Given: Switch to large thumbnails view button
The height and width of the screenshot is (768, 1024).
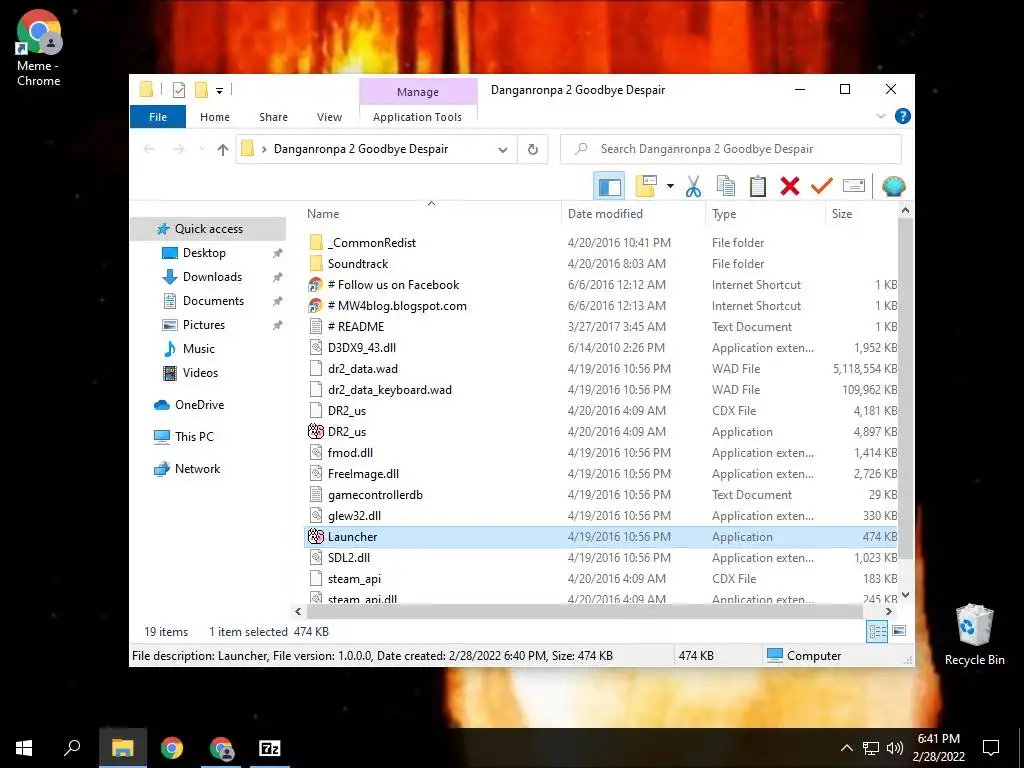Looking at the screenshot, I should (x=899, y=631).
